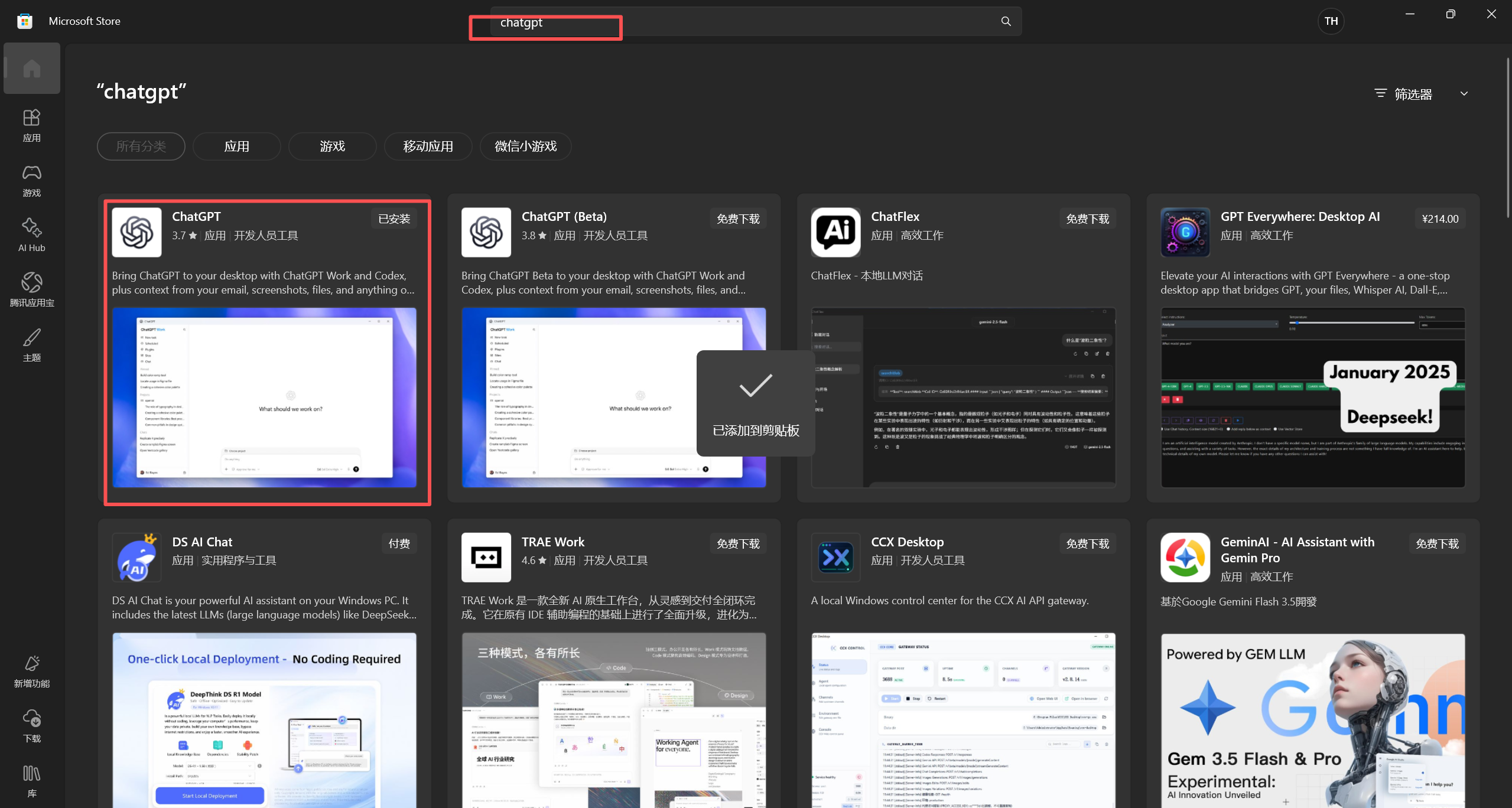Open CCX Desktop screenshot thumbnail

[963, 720]
